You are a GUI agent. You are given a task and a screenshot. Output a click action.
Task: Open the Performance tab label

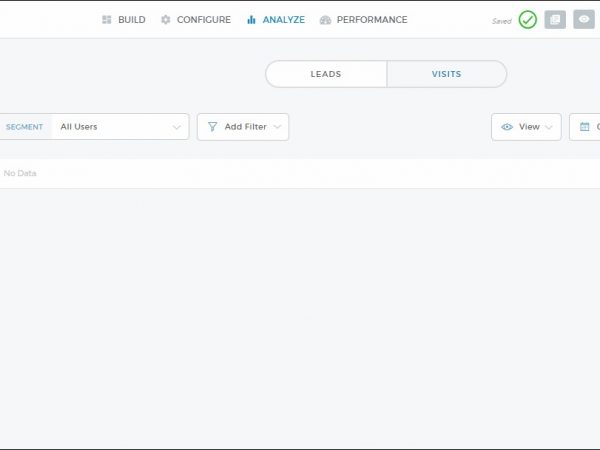[372, 20]
